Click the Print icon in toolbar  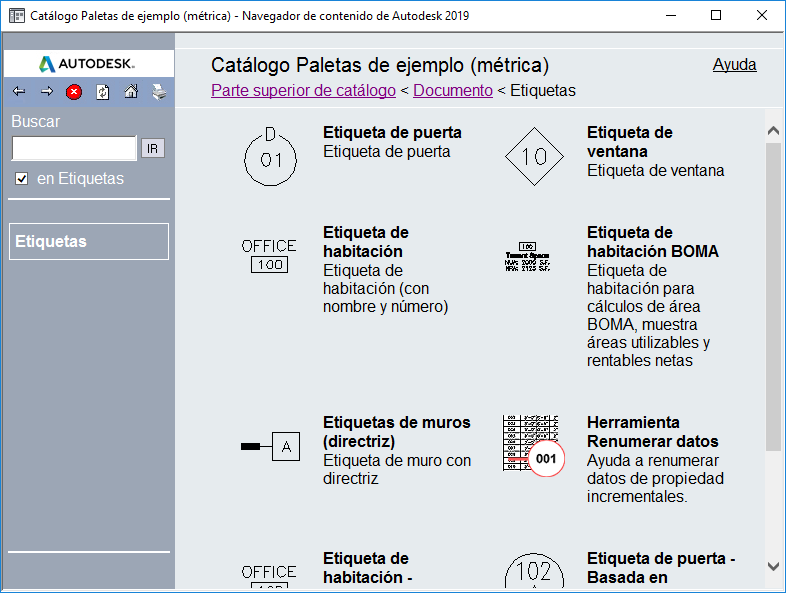coord(159,92)
